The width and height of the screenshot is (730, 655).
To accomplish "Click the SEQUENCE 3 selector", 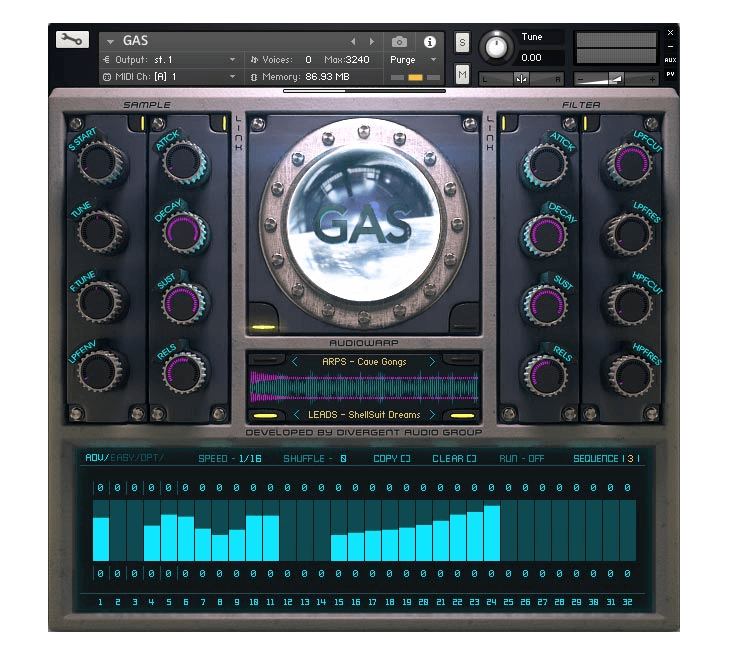I will [x=607, y=459].
